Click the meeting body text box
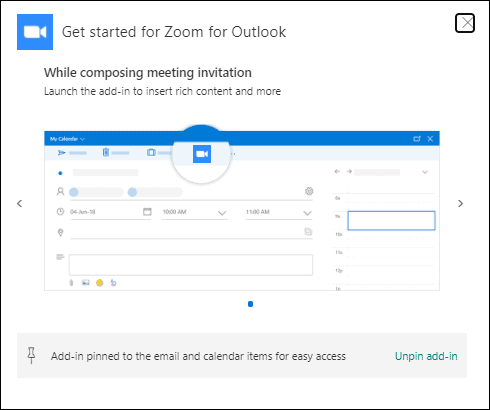 point(191,265)
